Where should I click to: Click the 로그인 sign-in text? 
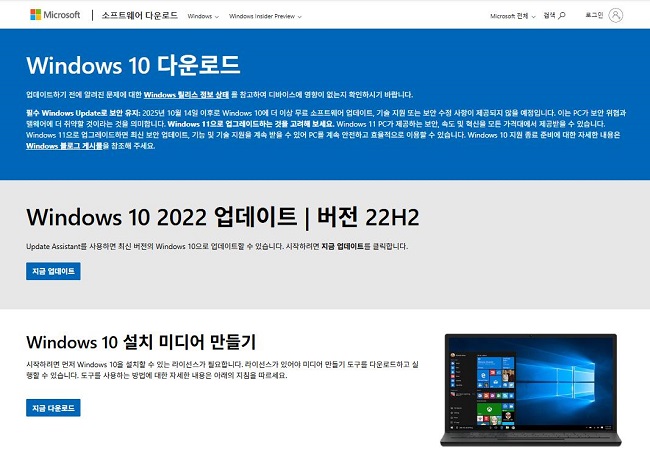(594, 15)
